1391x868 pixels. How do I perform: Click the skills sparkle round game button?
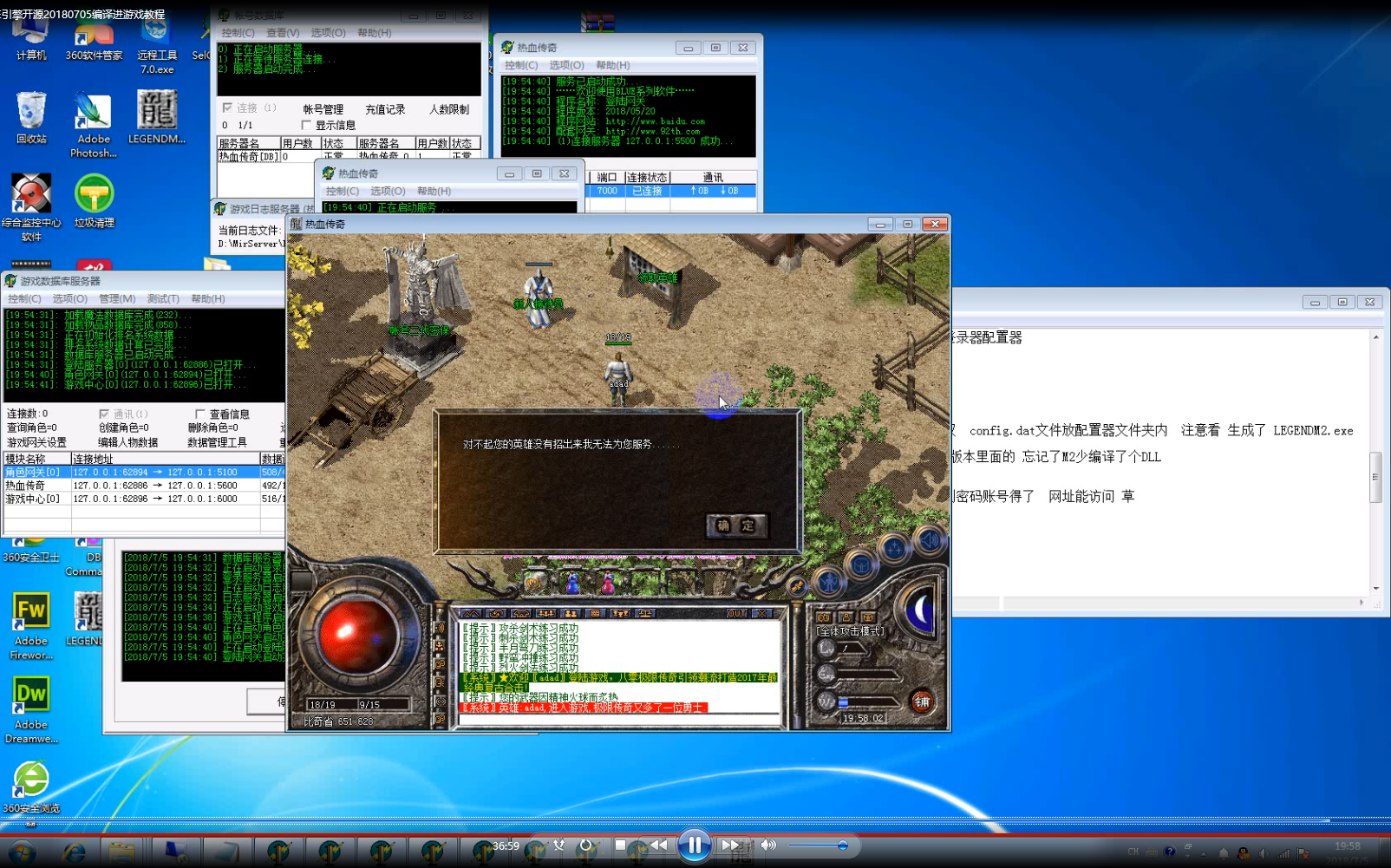tap(893, 548)
